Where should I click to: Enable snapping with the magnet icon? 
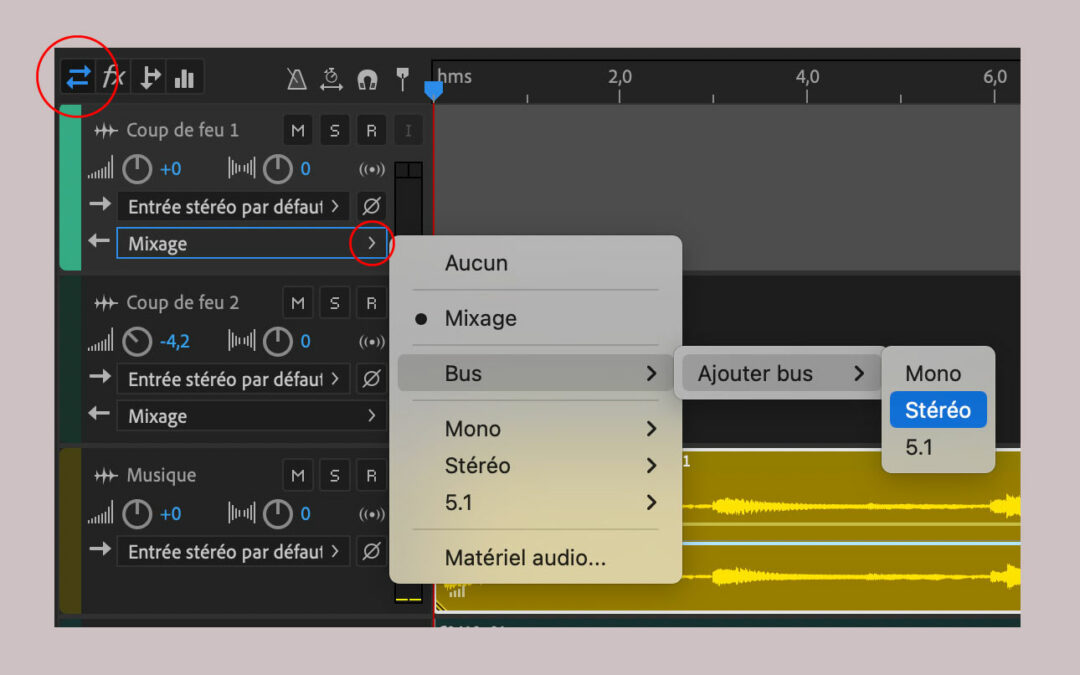368,78
